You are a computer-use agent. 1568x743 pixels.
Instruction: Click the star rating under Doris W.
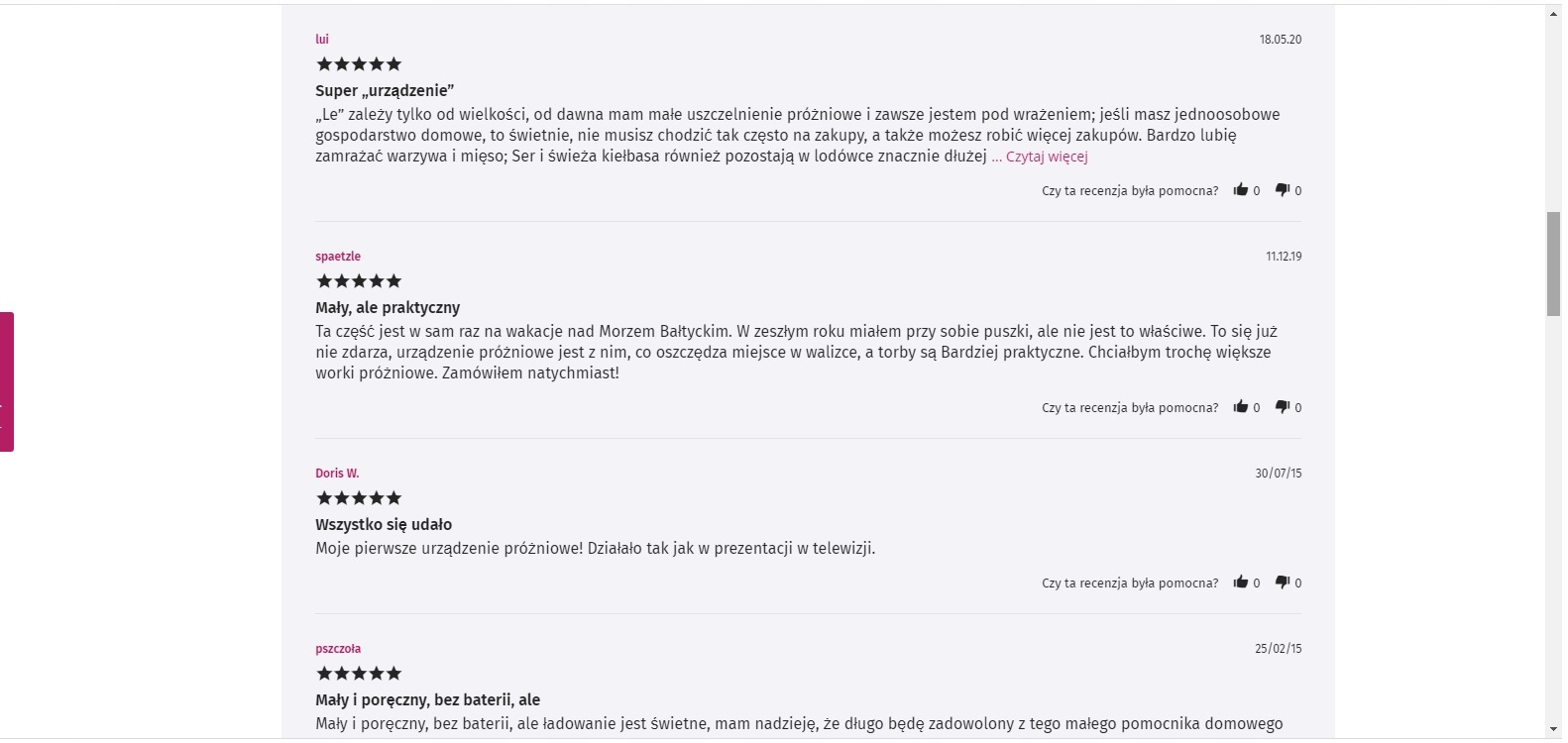pos(359,498)
